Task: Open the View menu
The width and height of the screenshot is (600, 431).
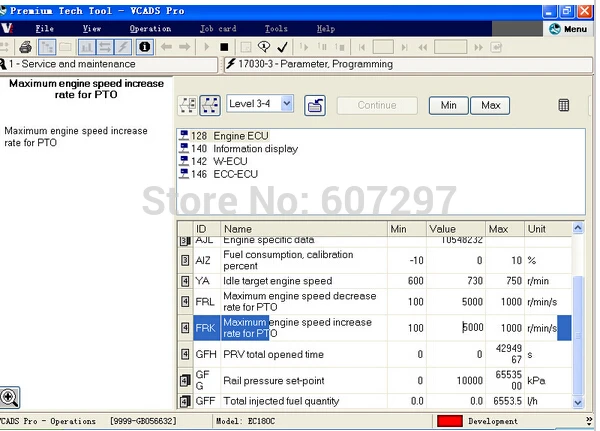Action: (92, 29)
